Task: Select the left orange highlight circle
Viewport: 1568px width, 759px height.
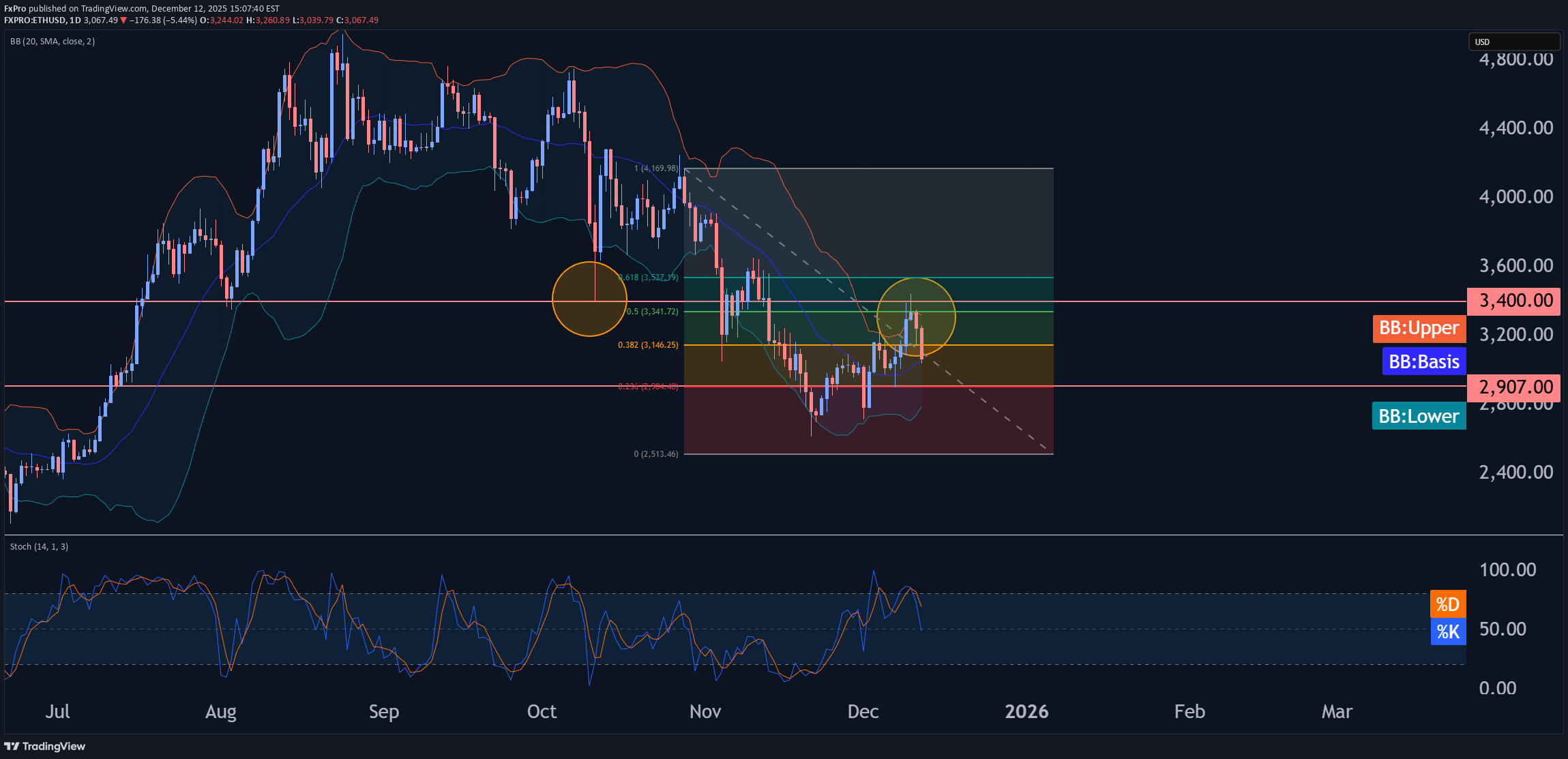Action: point(589,299)
